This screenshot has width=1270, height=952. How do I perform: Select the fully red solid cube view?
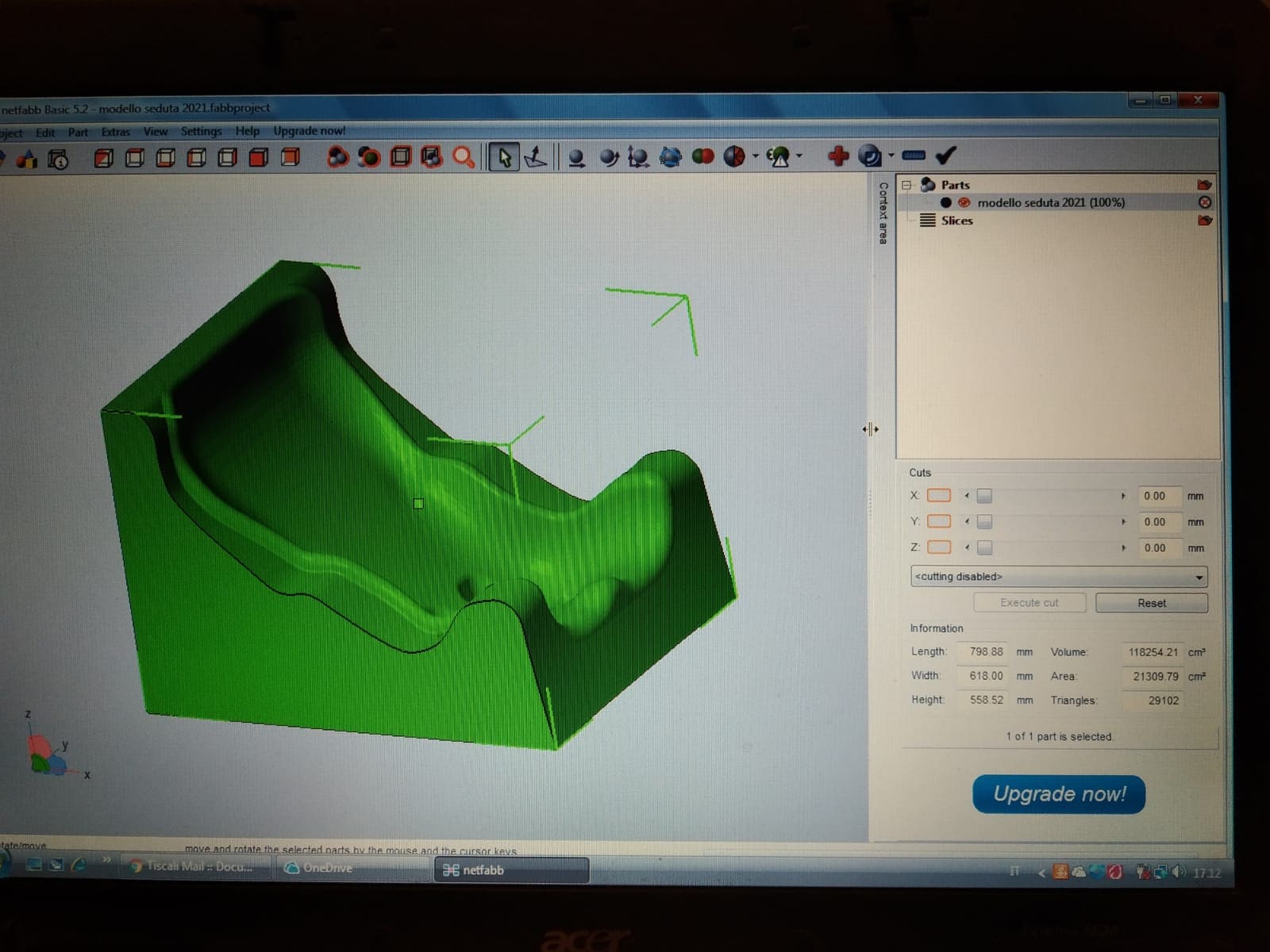click(259, 158)
